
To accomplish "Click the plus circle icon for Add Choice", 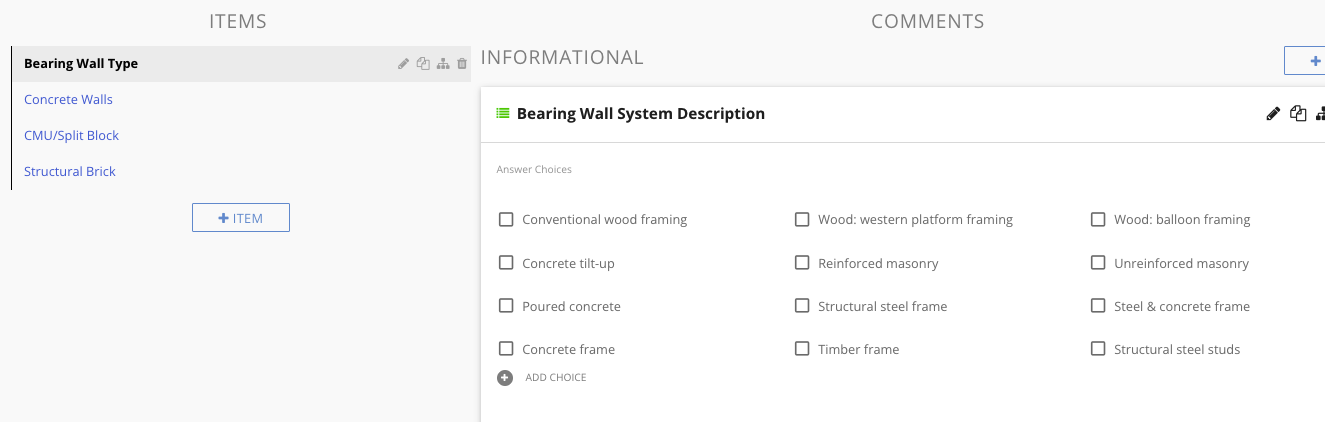I will 505,378.
